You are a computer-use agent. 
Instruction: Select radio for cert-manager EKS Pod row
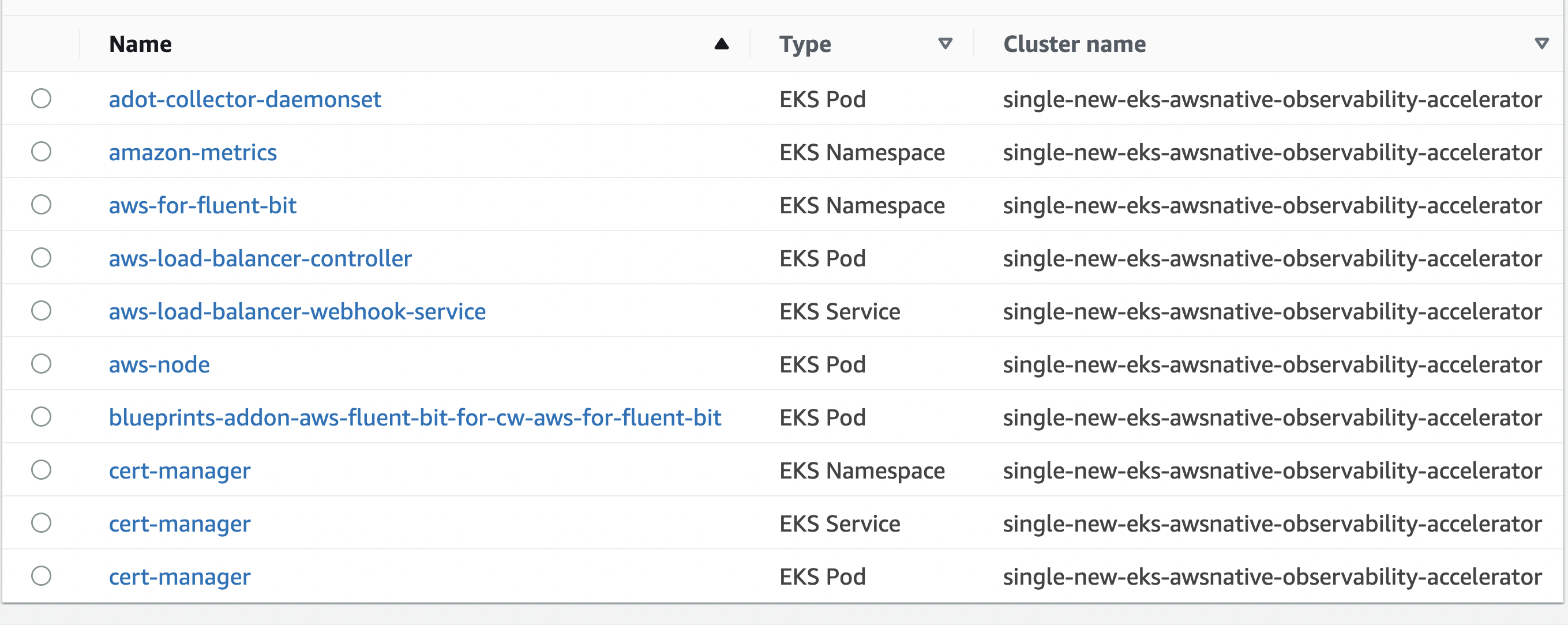click(x=42, y=576)
